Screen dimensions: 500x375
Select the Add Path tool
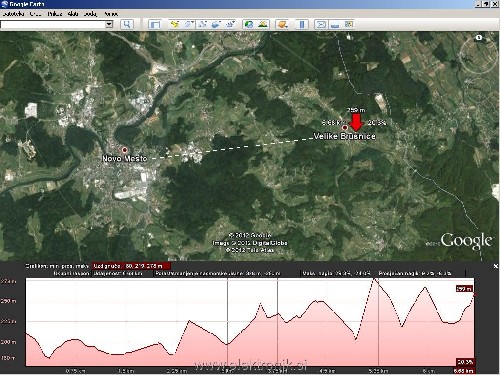click(202, 24)
